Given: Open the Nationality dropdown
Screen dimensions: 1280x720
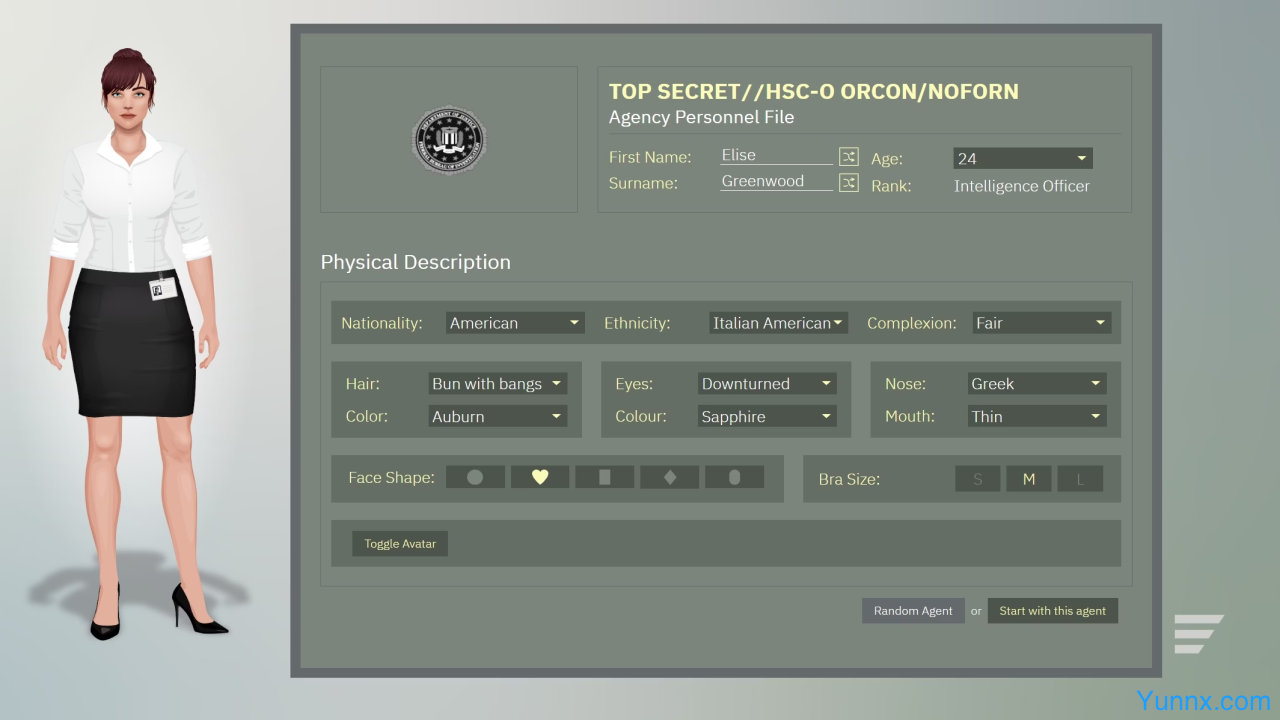Looking at the screenshot, I should (515, 323).
